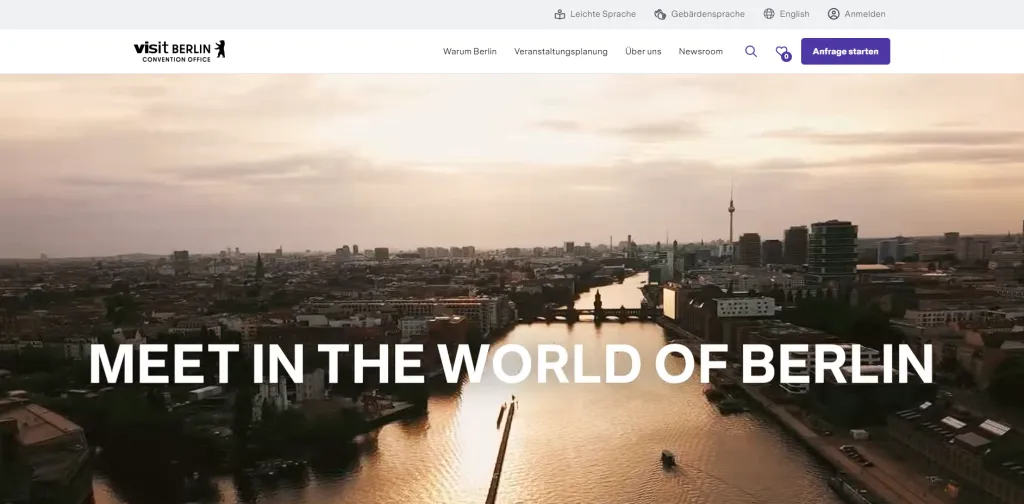Expand the Veranstaltungsplanung navigation item

(x=560, y=51)
